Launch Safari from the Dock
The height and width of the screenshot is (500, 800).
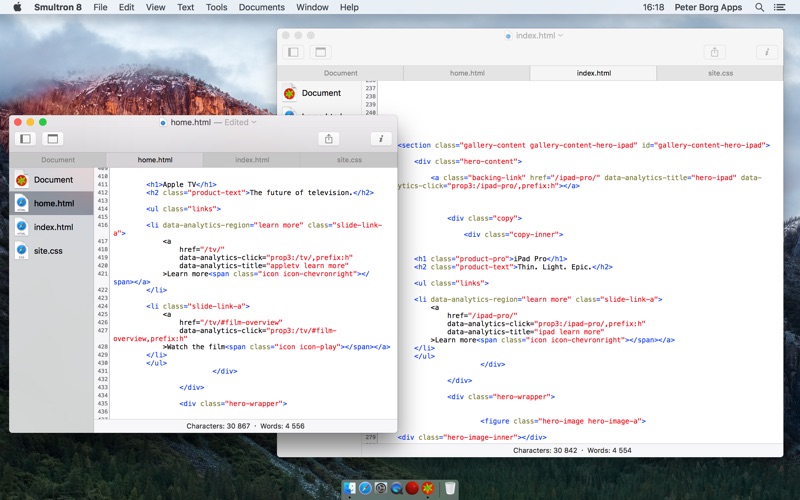(365, 488)
